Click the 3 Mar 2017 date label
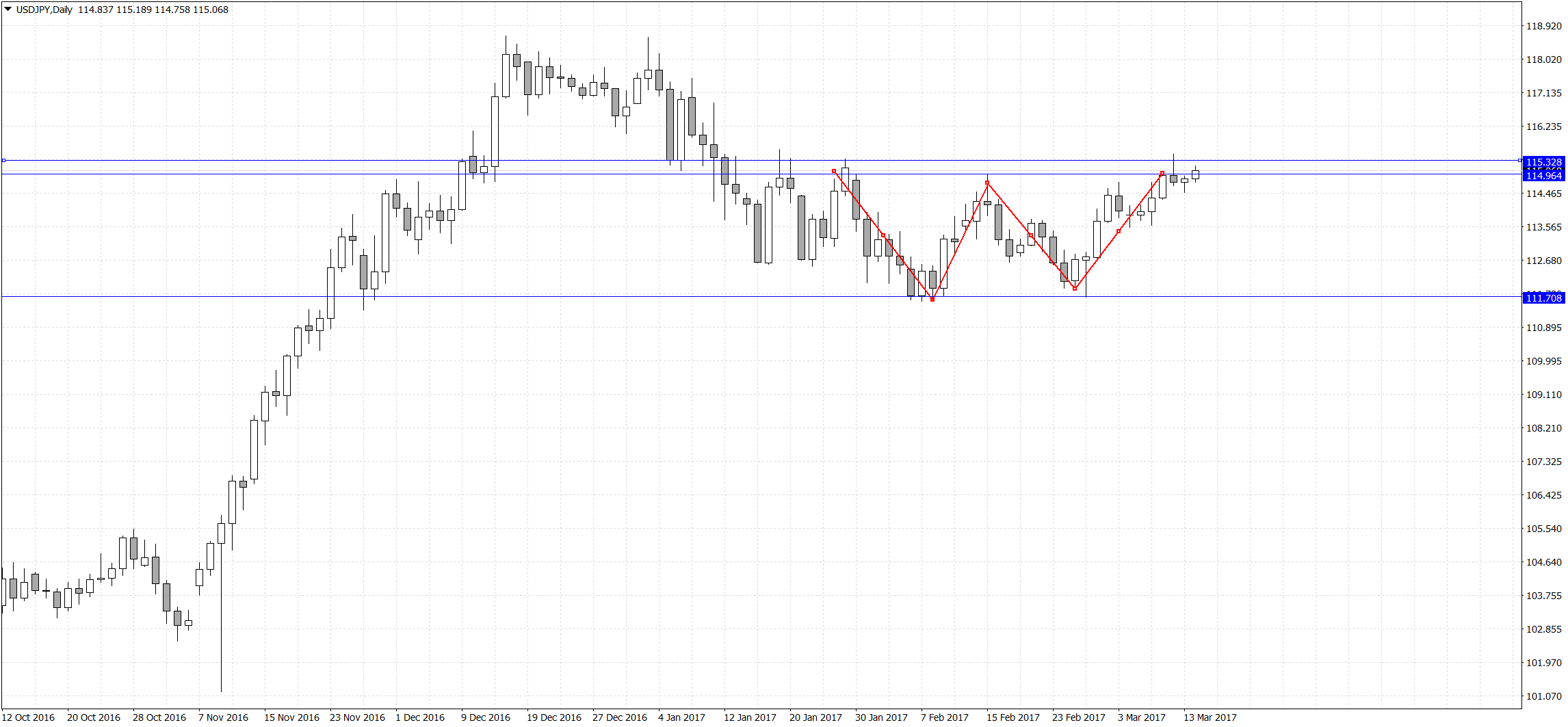The width and height of the screenshot is (1568, 727). tap(1142, 717)
